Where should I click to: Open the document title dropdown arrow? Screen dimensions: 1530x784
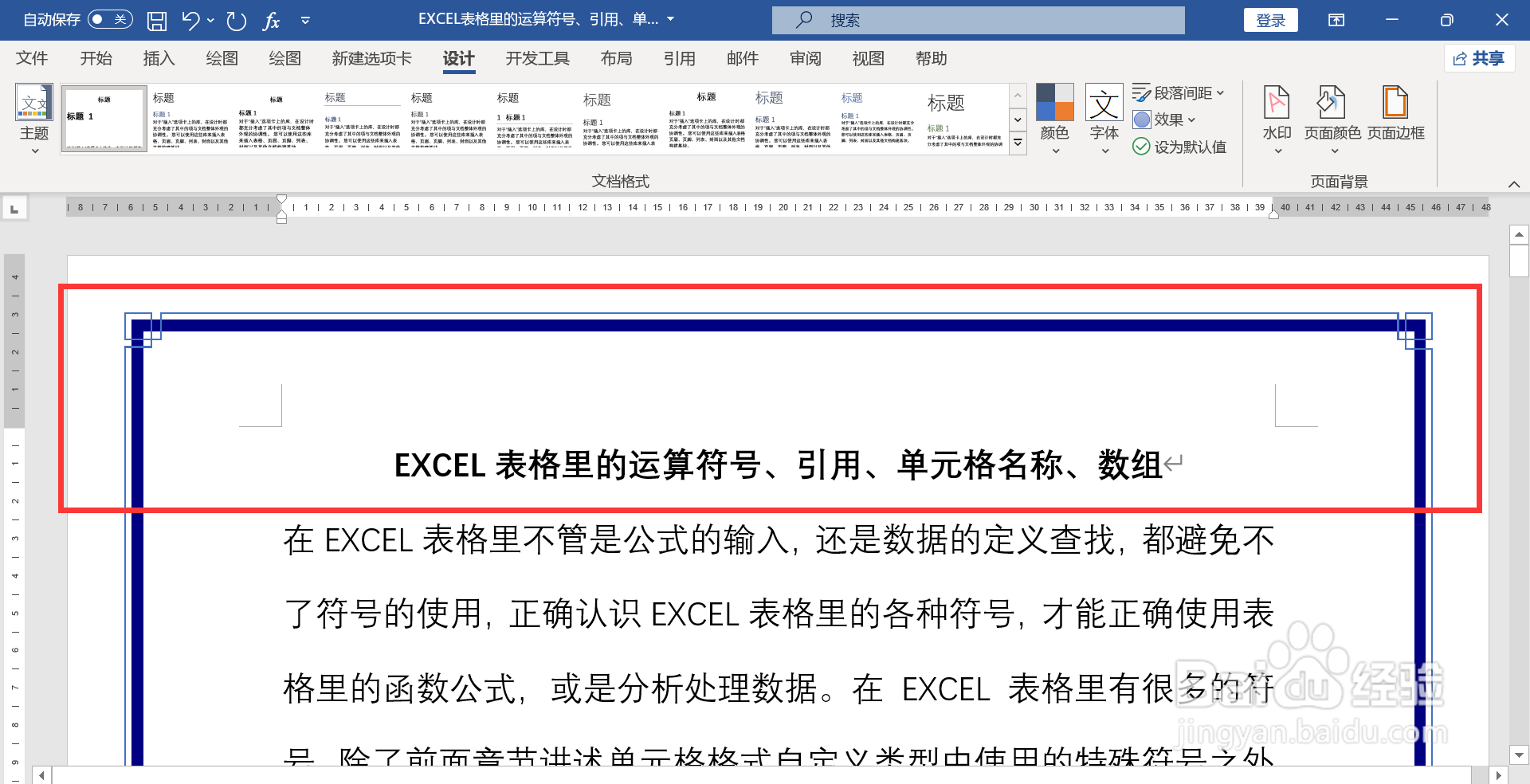tap(670, 19)
